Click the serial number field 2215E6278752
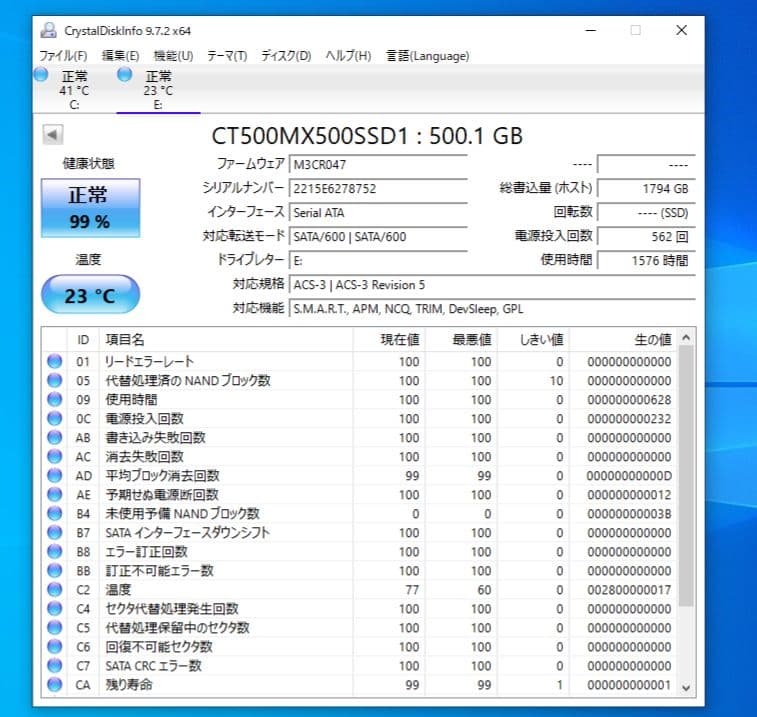The height and width of the screenshot is (717, 757). click(378, 189)
